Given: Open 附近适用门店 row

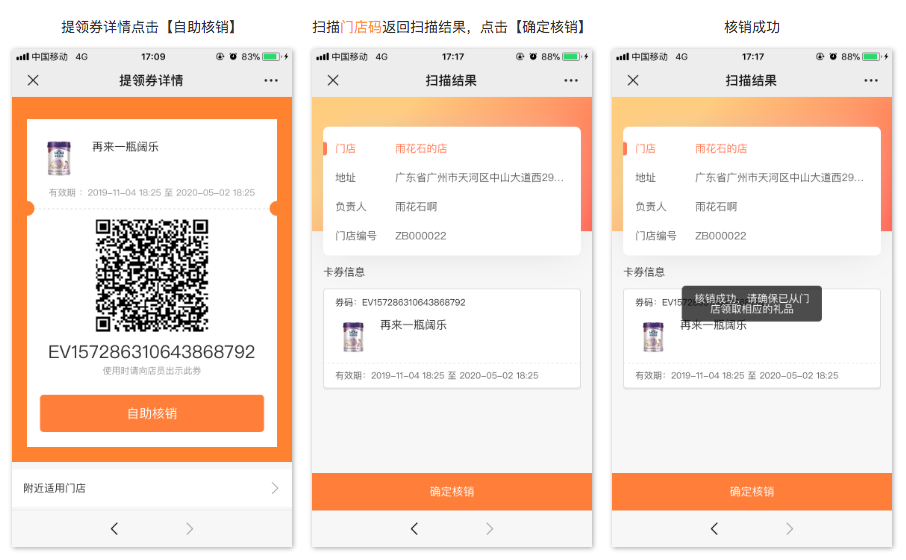Looking at the screenshot, I should (x=152, y=488).
